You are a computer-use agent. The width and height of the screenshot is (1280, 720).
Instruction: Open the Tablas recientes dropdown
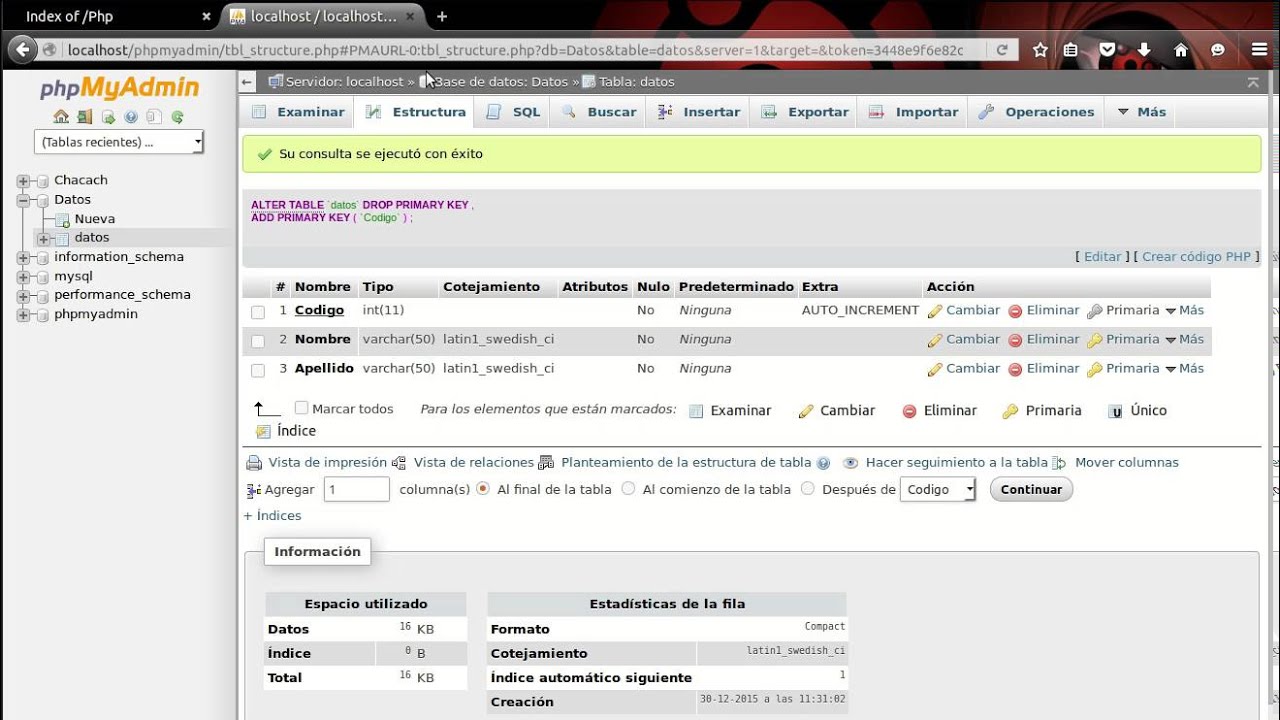tap(119, 142)
